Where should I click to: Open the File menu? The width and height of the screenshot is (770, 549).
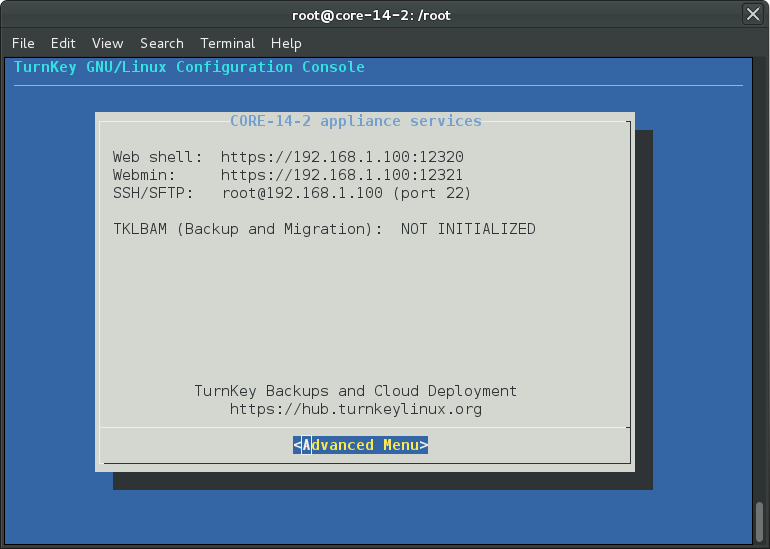pos(23,43)
